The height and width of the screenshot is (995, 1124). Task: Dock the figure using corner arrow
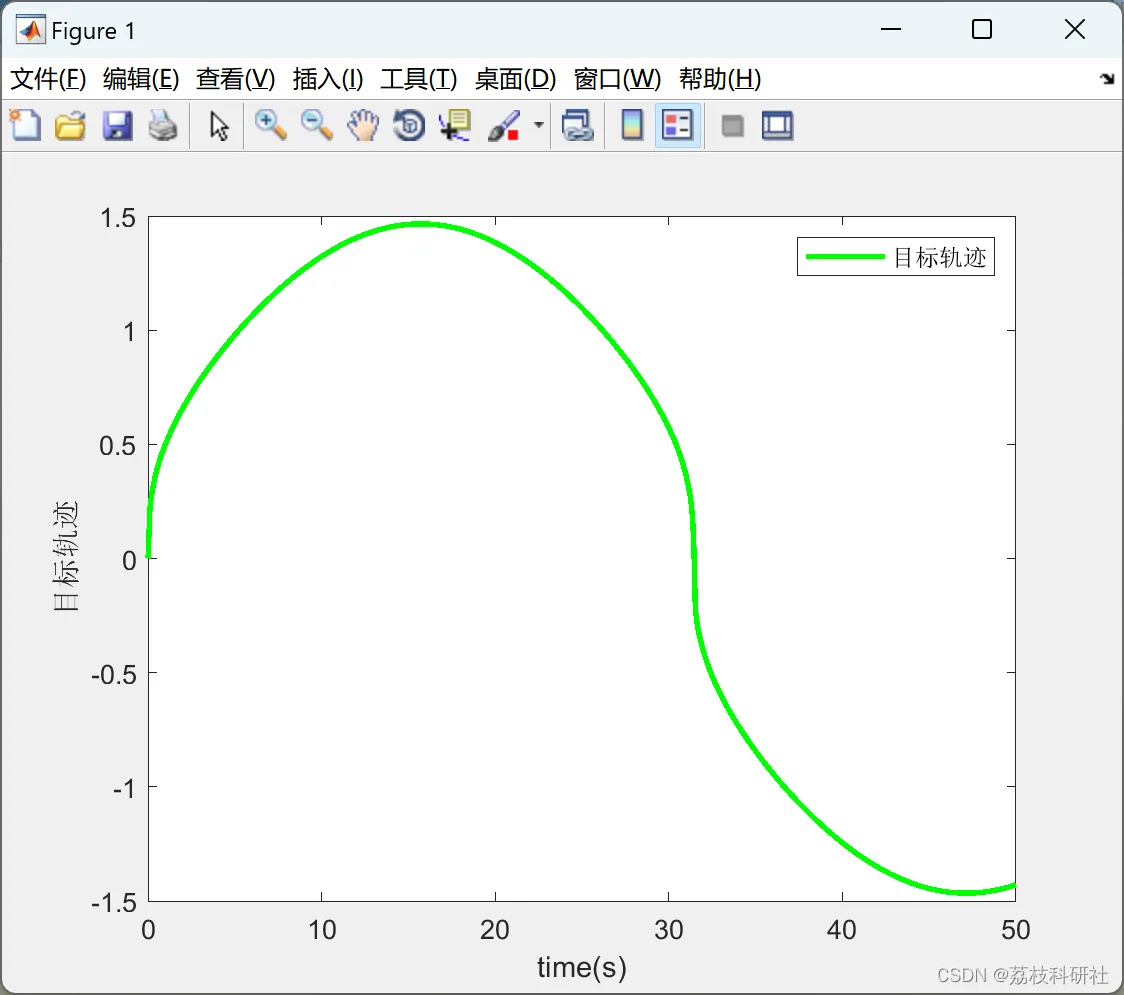point(1107,79)
